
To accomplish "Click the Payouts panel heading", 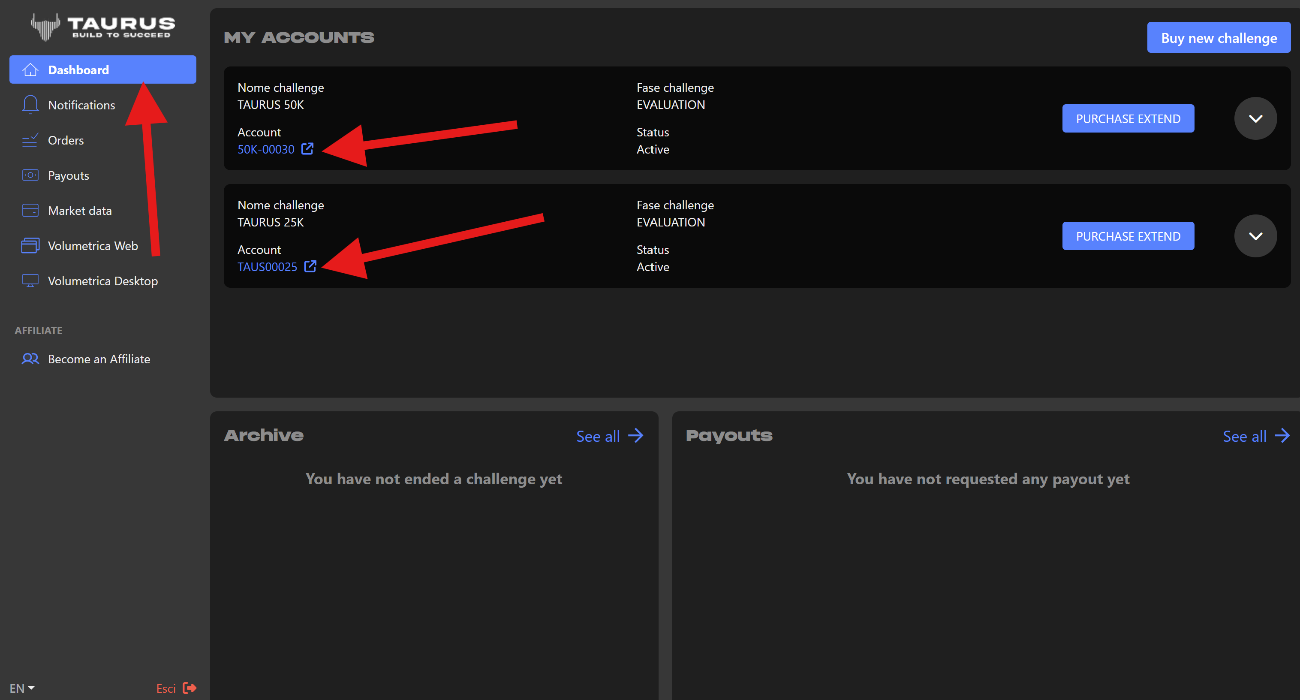I will pos(729,435).
